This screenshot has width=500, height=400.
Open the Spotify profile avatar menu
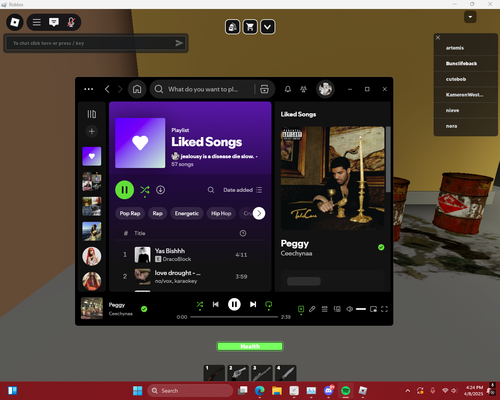(325, 89)
